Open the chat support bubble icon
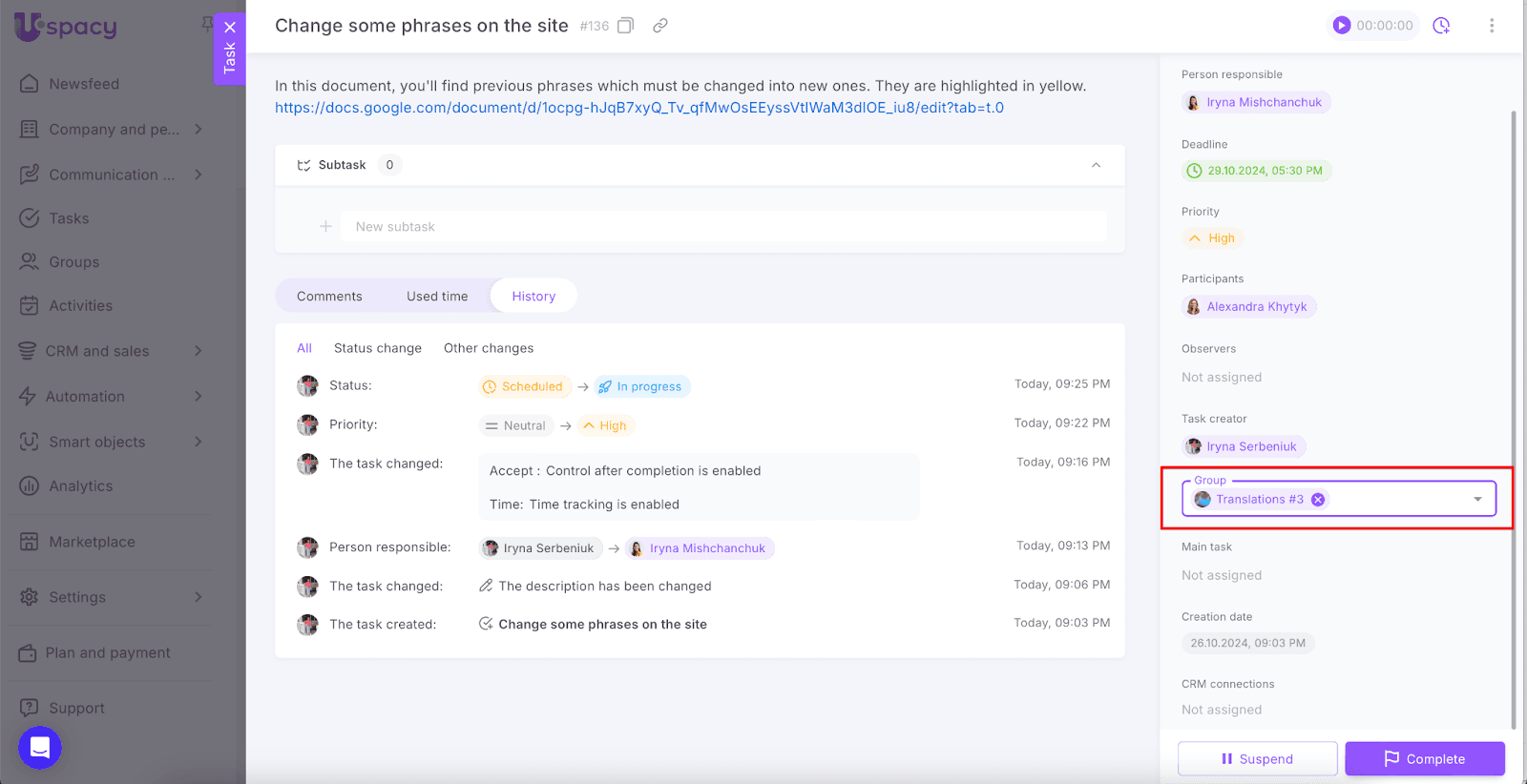This screenshot has height=784, width=1527. (x=40, y=747)
